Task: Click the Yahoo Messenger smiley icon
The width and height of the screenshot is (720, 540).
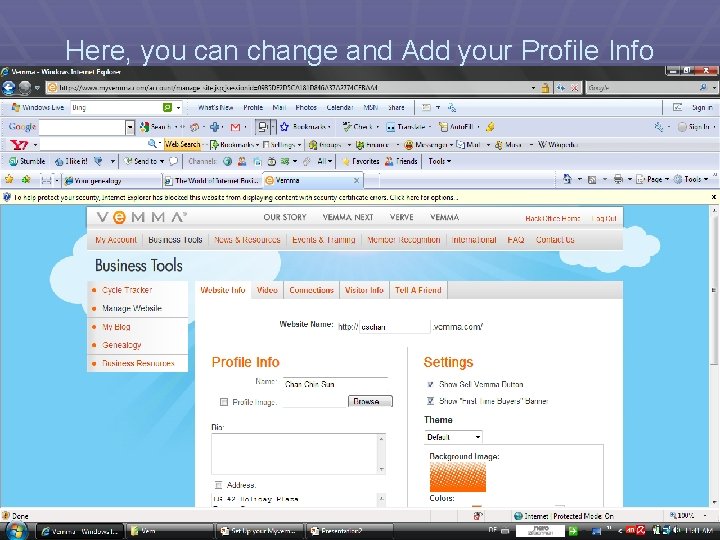Action: coord(409,145)
